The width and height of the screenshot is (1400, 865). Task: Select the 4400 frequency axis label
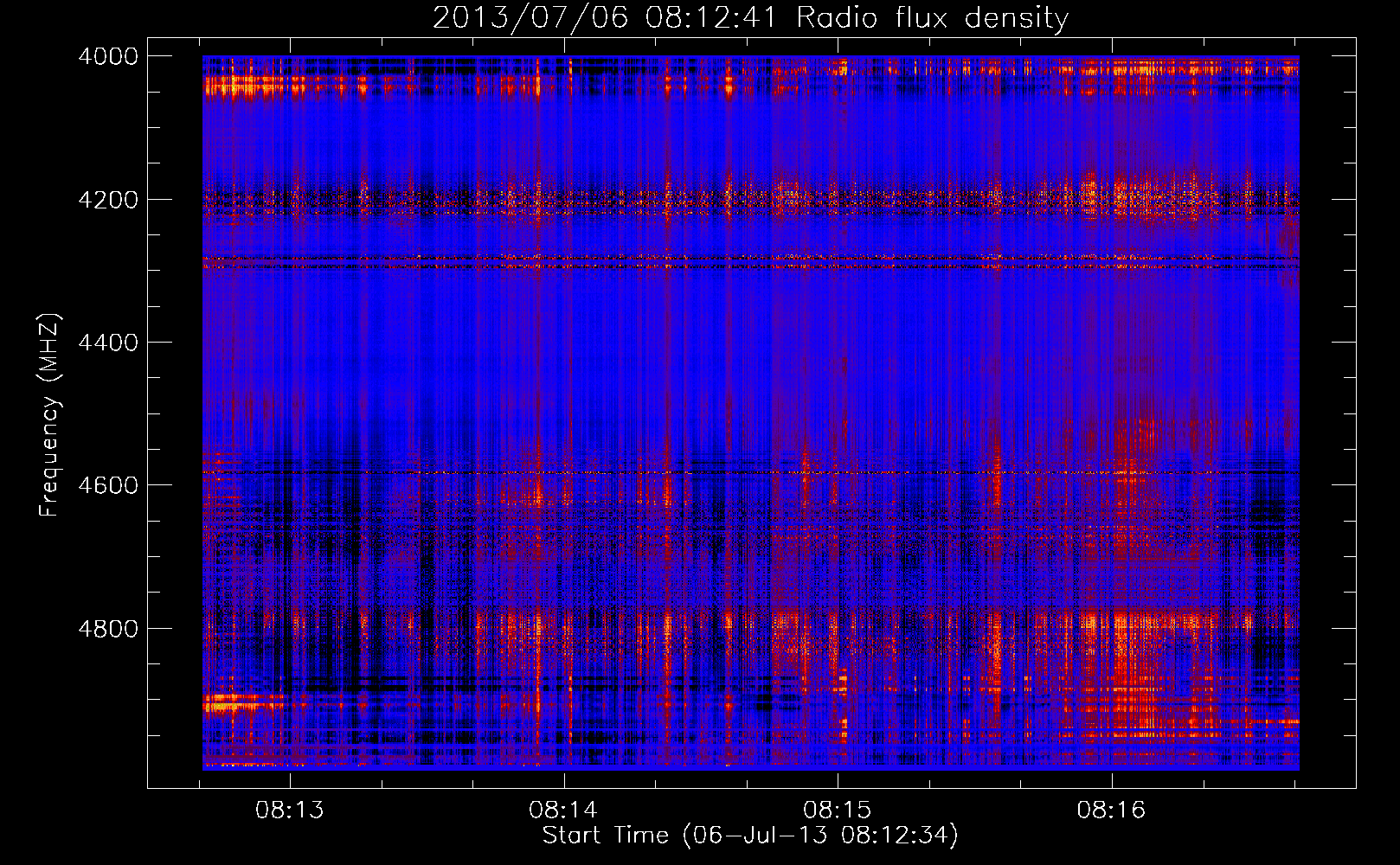(x=108, y=343)
